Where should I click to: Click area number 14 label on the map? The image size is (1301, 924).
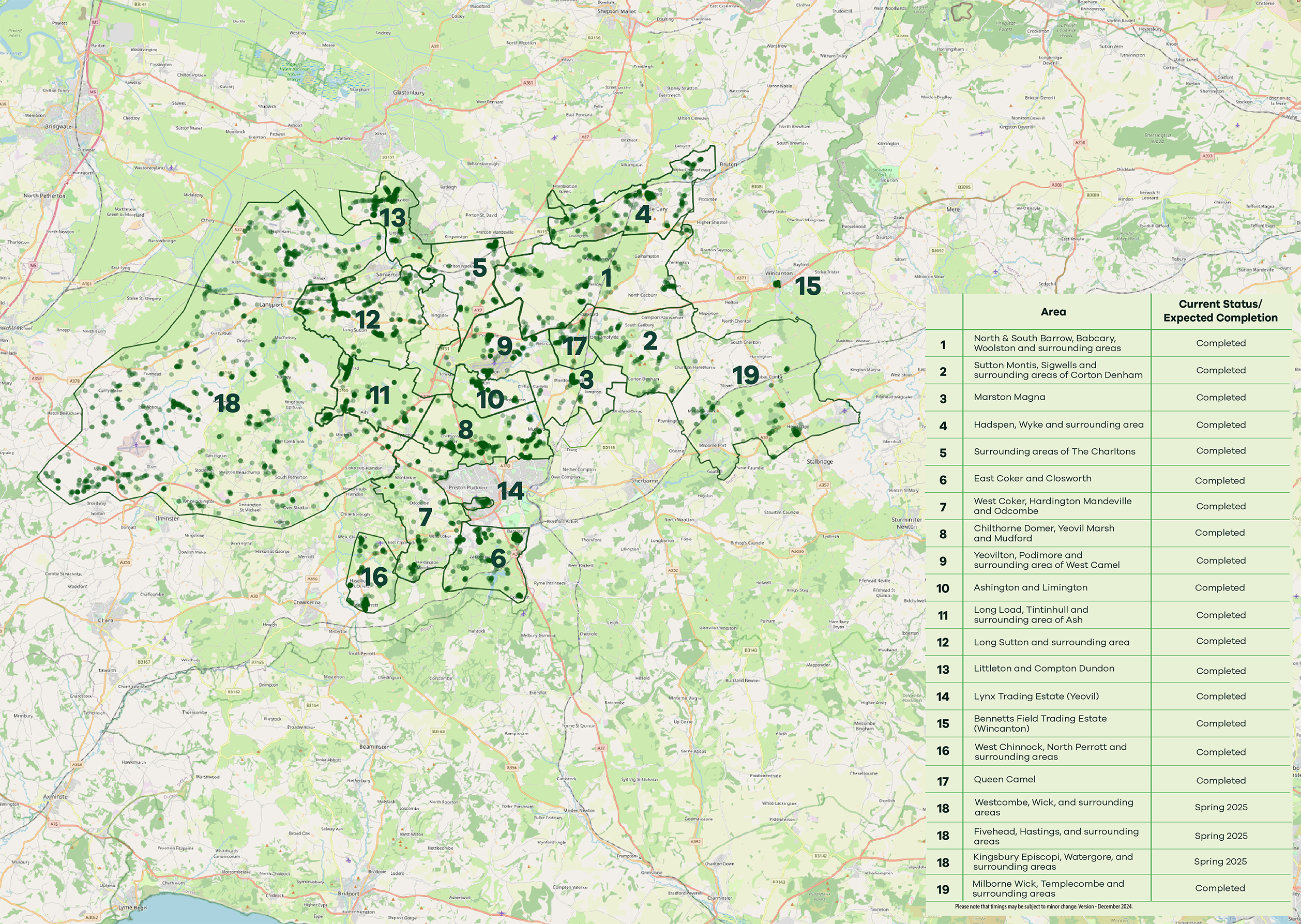pos(510,491)
